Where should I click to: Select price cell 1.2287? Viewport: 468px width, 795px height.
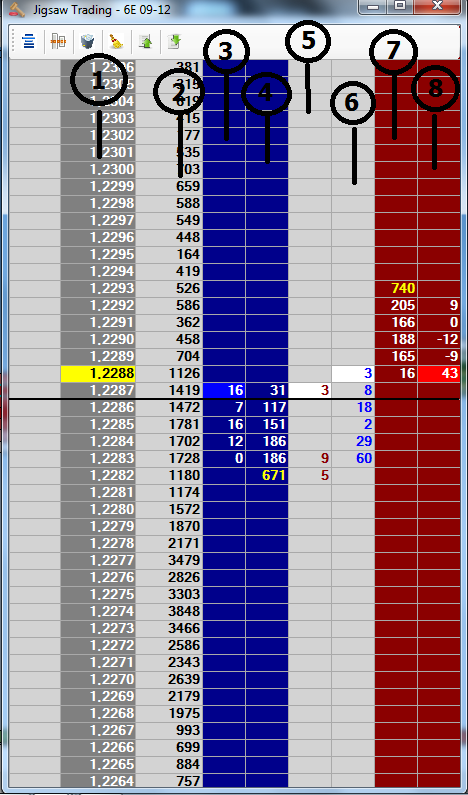coord(98,390)
